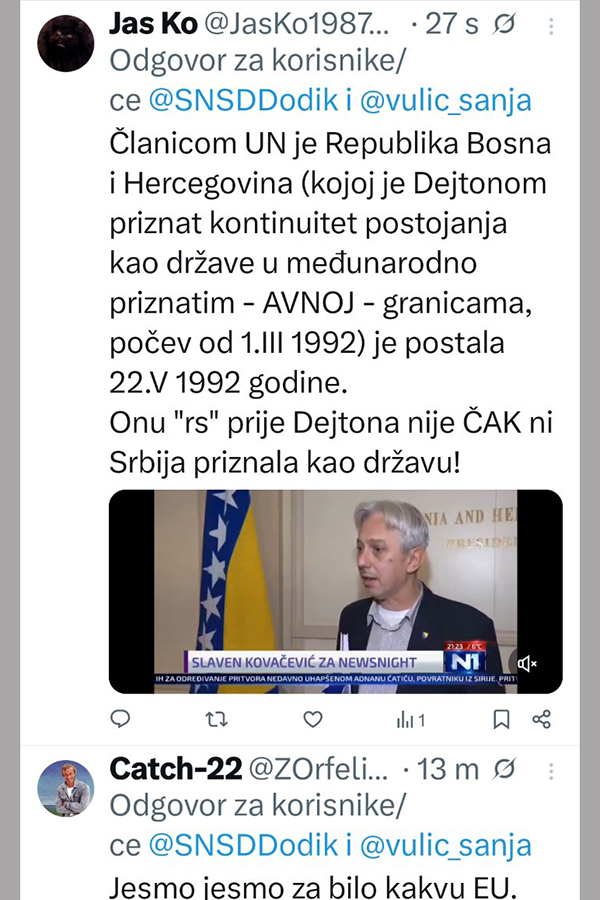Share Jas Ko's tweet

541,719
